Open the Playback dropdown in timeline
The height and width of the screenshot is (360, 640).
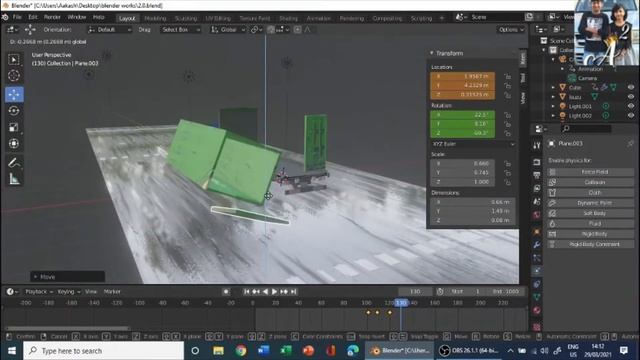[39, 291]
